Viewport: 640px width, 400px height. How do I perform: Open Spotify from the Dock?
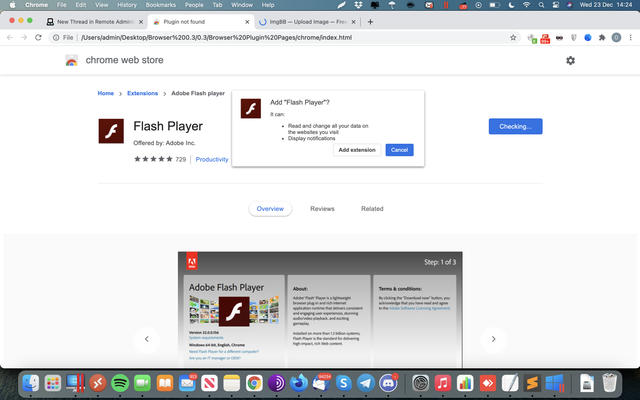point(120,383)
